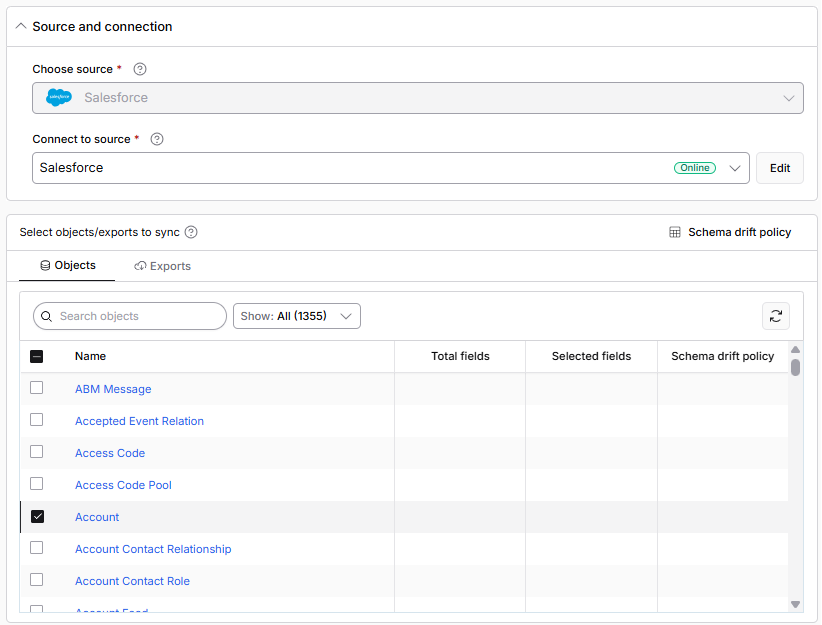
Task: Check the Access Code Pool checkbox
Action: click(37, 483)
